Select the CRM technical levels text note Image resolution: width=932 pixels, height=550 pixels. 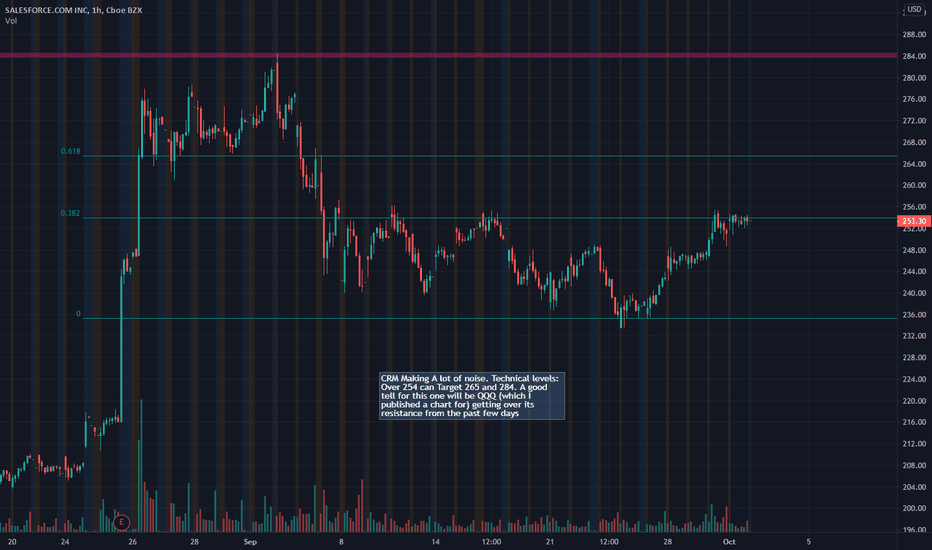pyautogui.click(x=472, y=396)
